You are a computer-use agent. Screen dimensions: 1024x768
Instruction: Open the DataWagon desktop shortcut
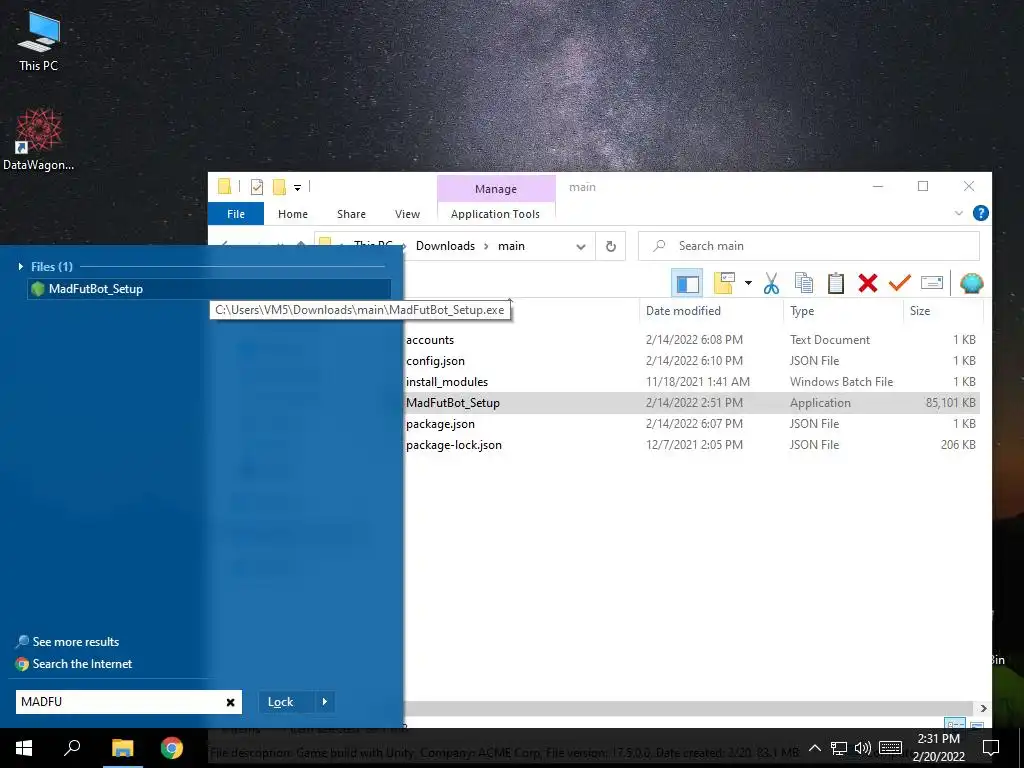(x=39, y=140)
